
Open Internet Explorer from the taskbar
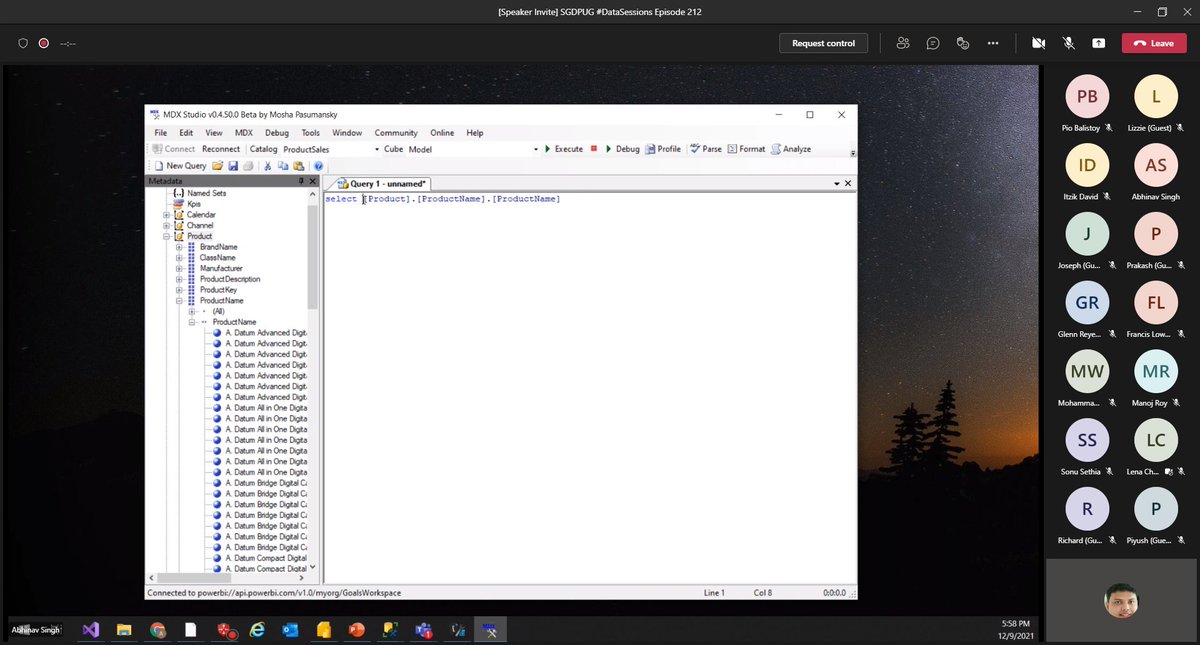coord(257,630)
